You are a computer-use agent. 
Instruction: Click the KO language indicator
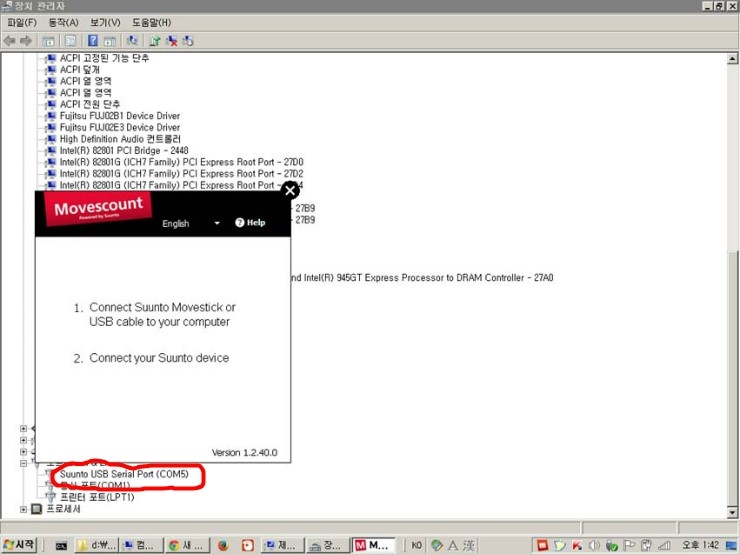pyautogui.click(x=416, y=546)
